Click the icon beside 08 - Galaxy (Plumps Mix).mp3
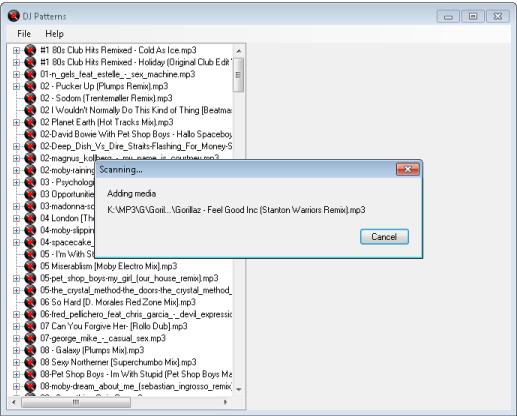Screen dimensions: 517x416 (30, 350)
